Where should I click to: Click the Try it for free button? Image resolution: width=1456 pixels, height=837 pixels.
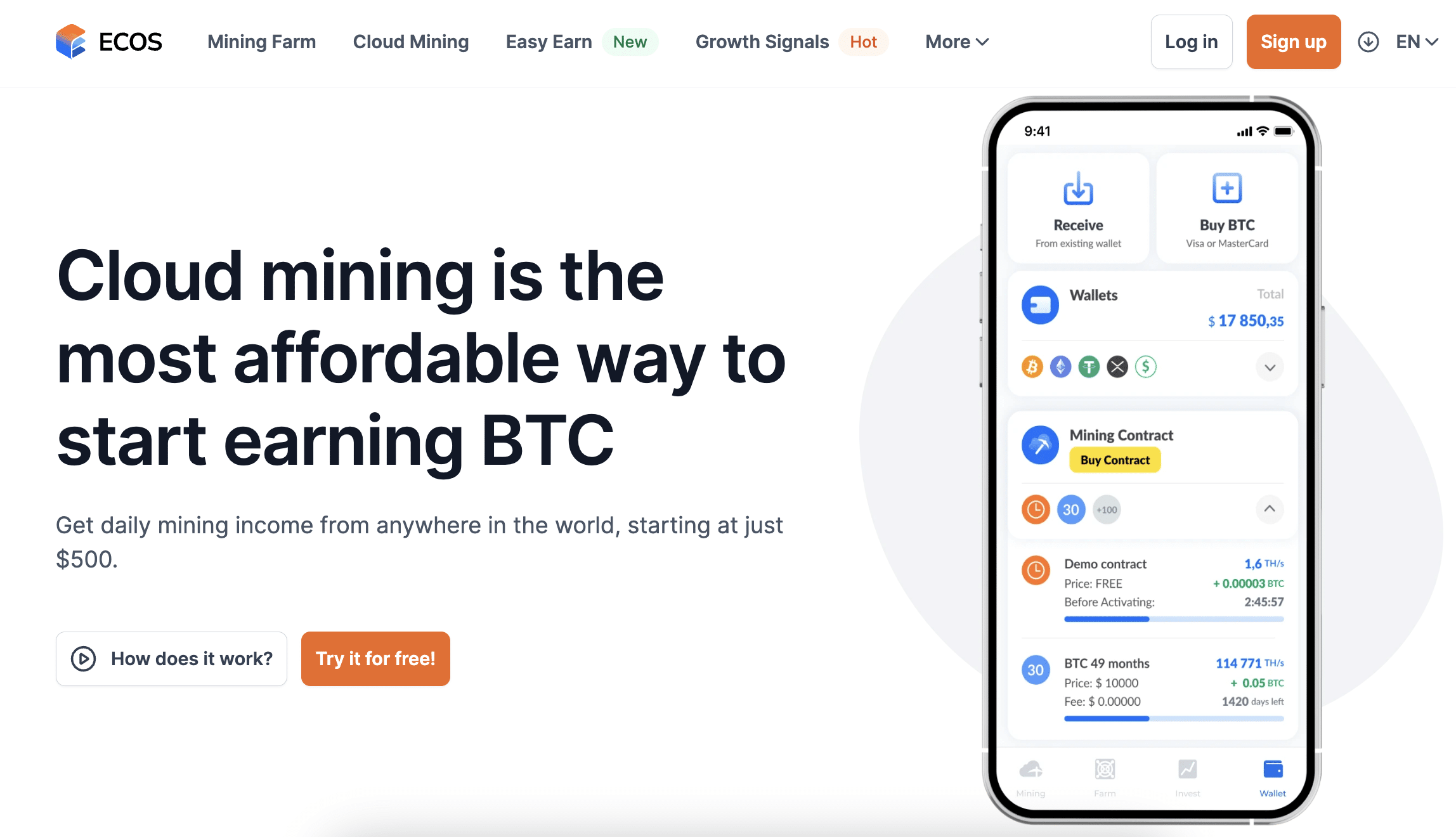pyautogui.click(x=375, y=658)
